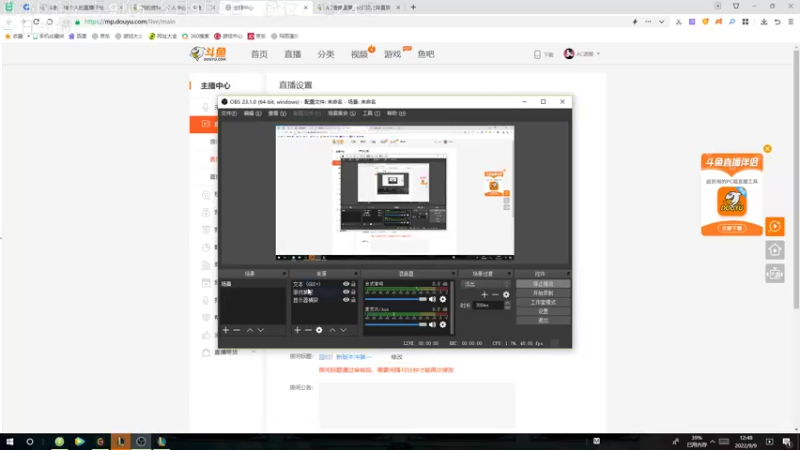The height and width of the screenshot is (450, 800).
Task: Click 修改 link next to room title
Action: tap(396, 357)
